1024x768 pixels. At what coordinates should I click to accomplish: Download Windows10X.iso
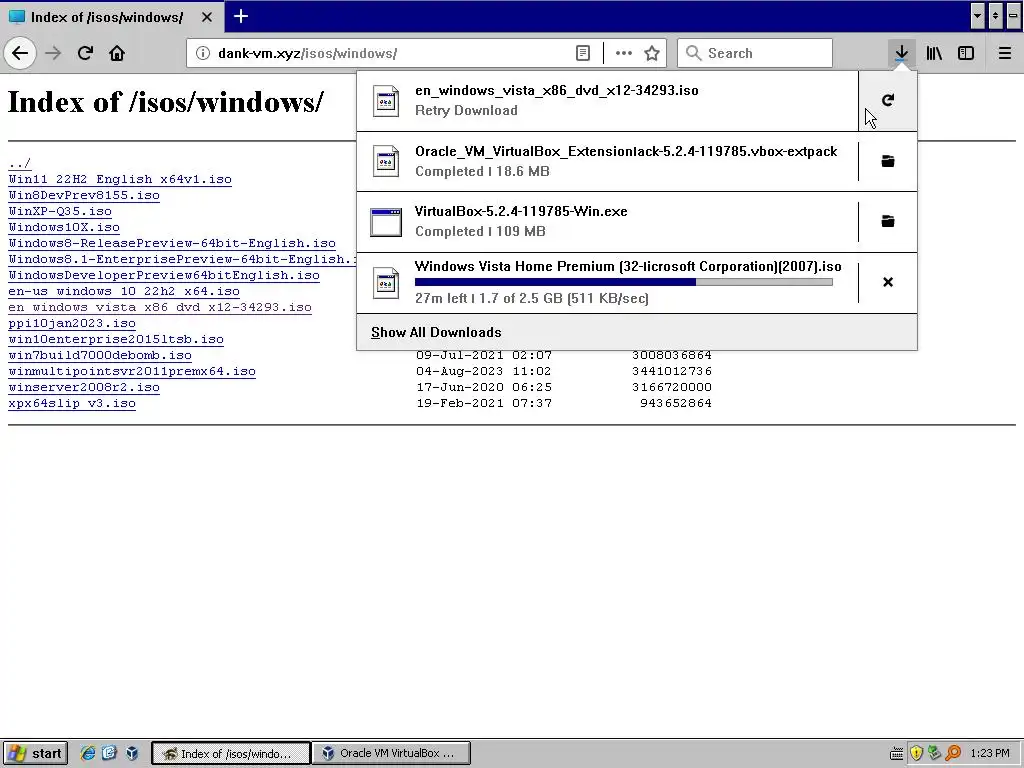pyautogui.click(x=64, y=227)
